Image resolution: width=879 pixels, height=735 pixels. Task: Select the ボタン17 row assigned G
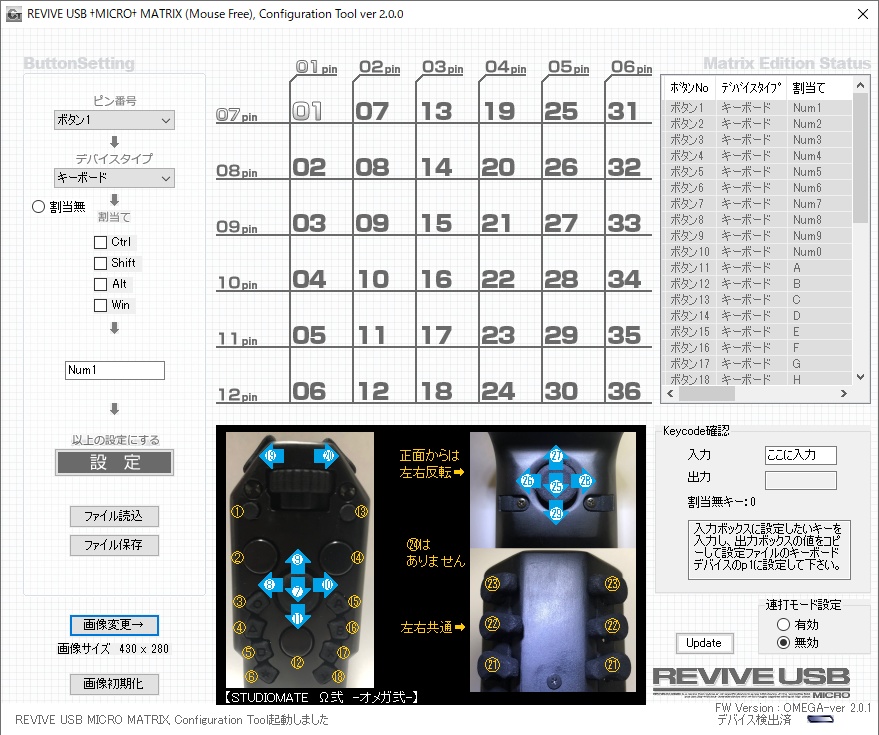click(758, 364)
